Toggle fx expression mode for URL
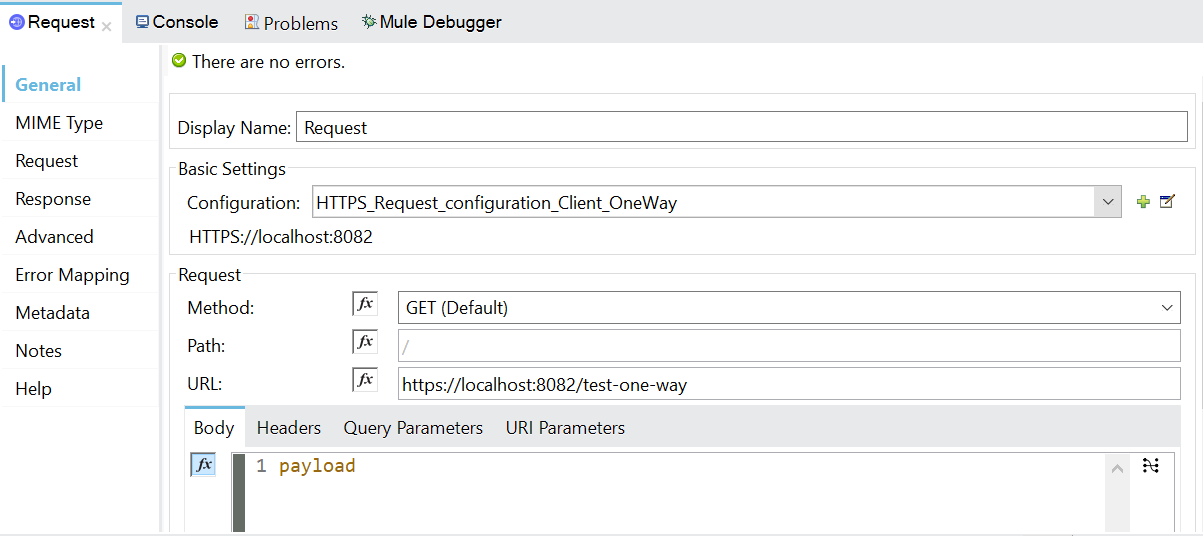Image resolution: width=1203 pixels, height=536 pixels. click(365, 380)
